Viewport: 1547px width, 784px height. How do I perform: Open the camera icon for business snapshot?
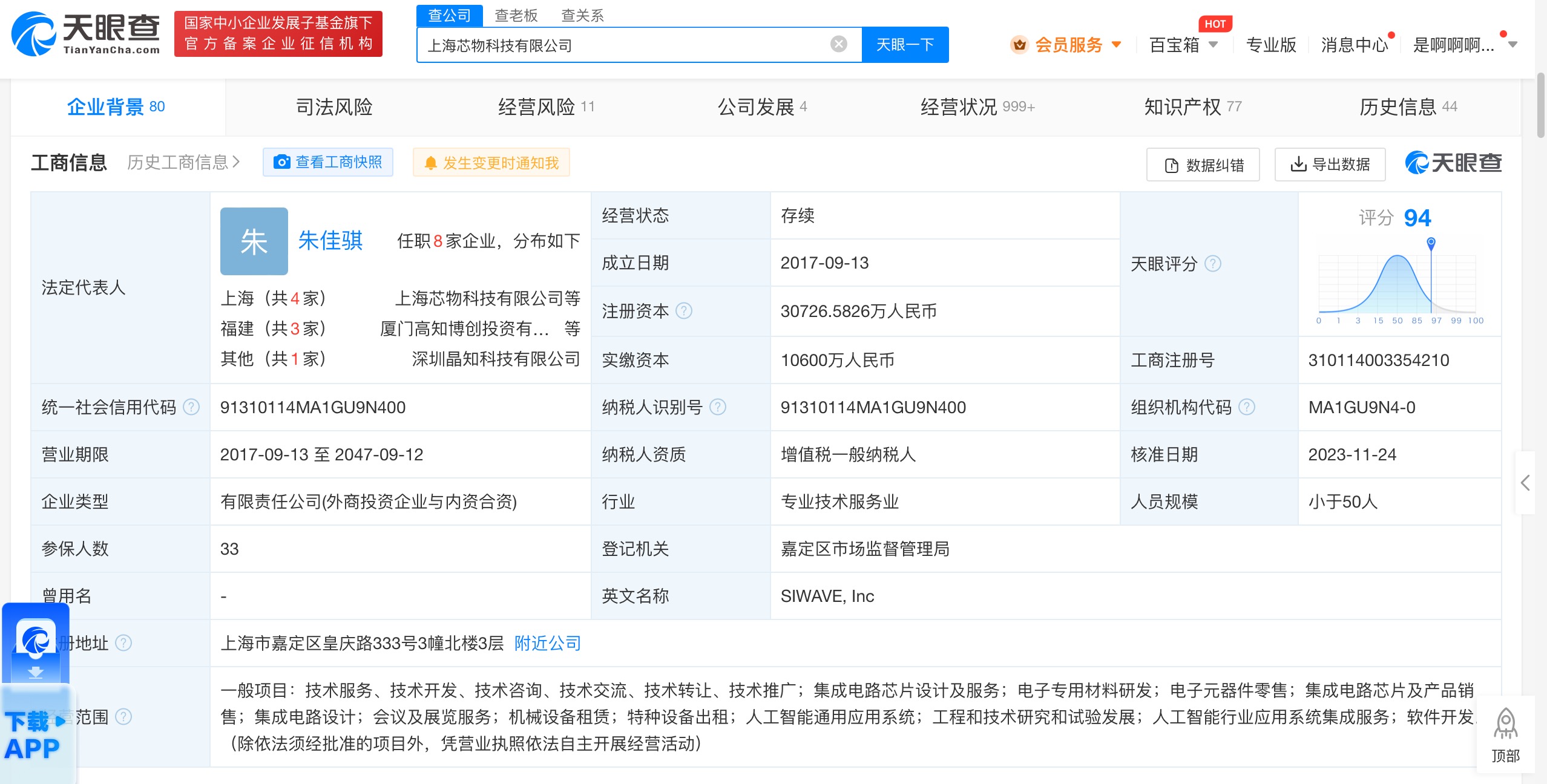coord(281,162)
